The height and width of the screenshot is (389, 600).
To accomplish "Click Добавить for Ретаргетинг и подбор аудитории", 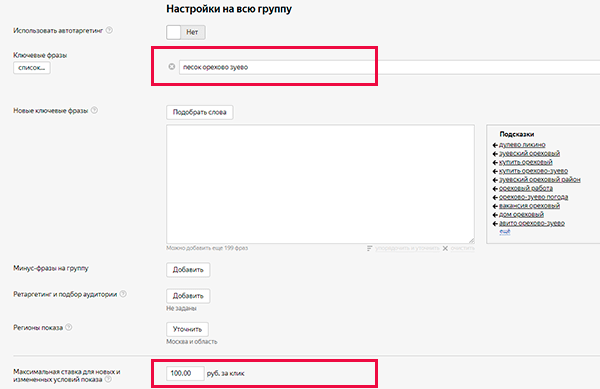I will click(188, 296).
